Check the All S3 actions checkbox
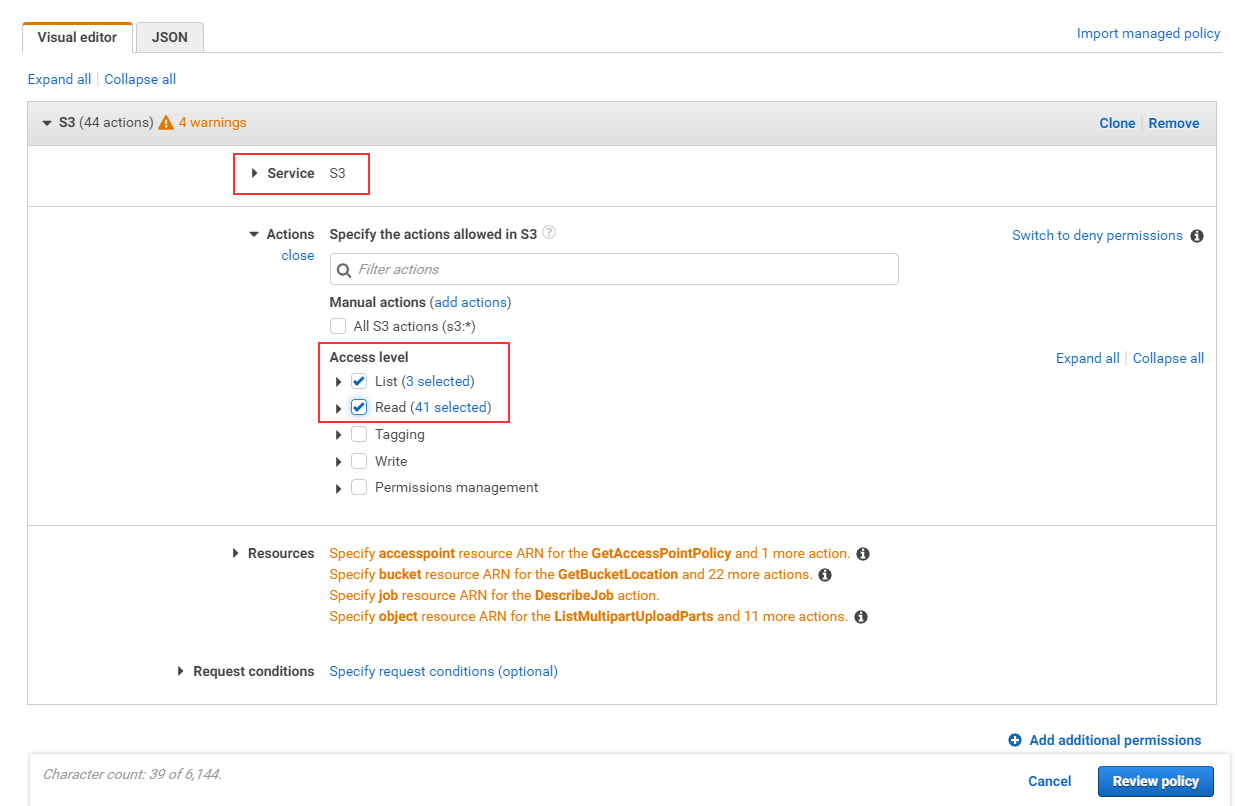1235x806 pixels. click(338, 326)
